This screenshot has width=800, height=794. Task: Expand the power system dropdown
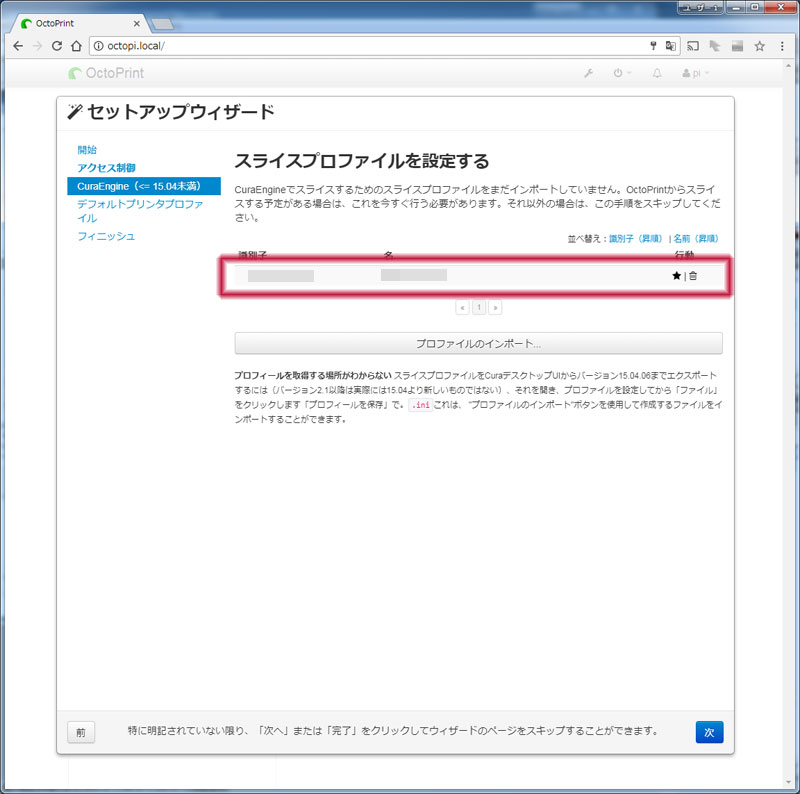click(622, 73)
